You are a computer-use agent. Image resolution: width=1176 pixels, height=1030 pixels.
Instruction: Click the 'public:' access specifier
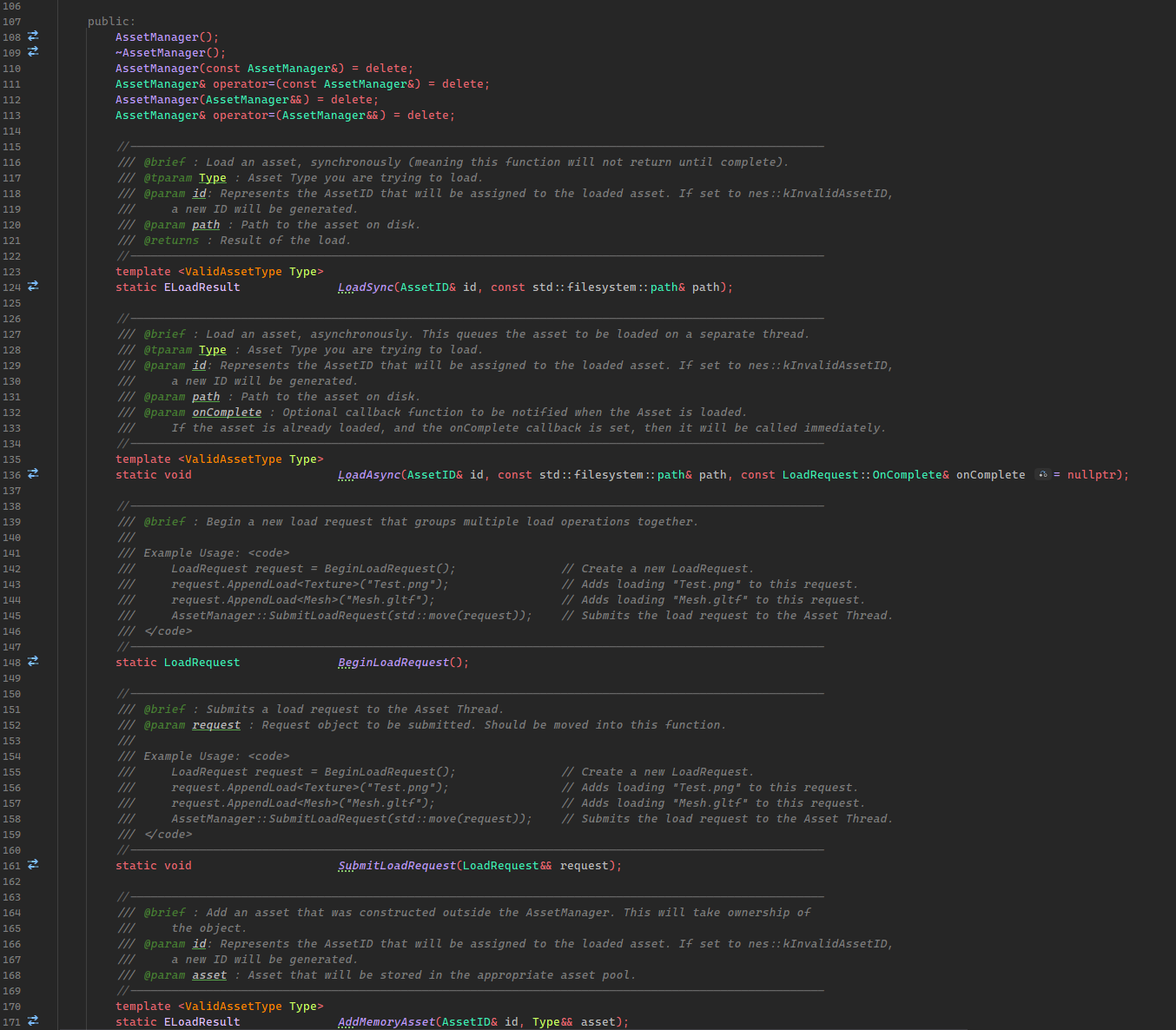point(111,22)
